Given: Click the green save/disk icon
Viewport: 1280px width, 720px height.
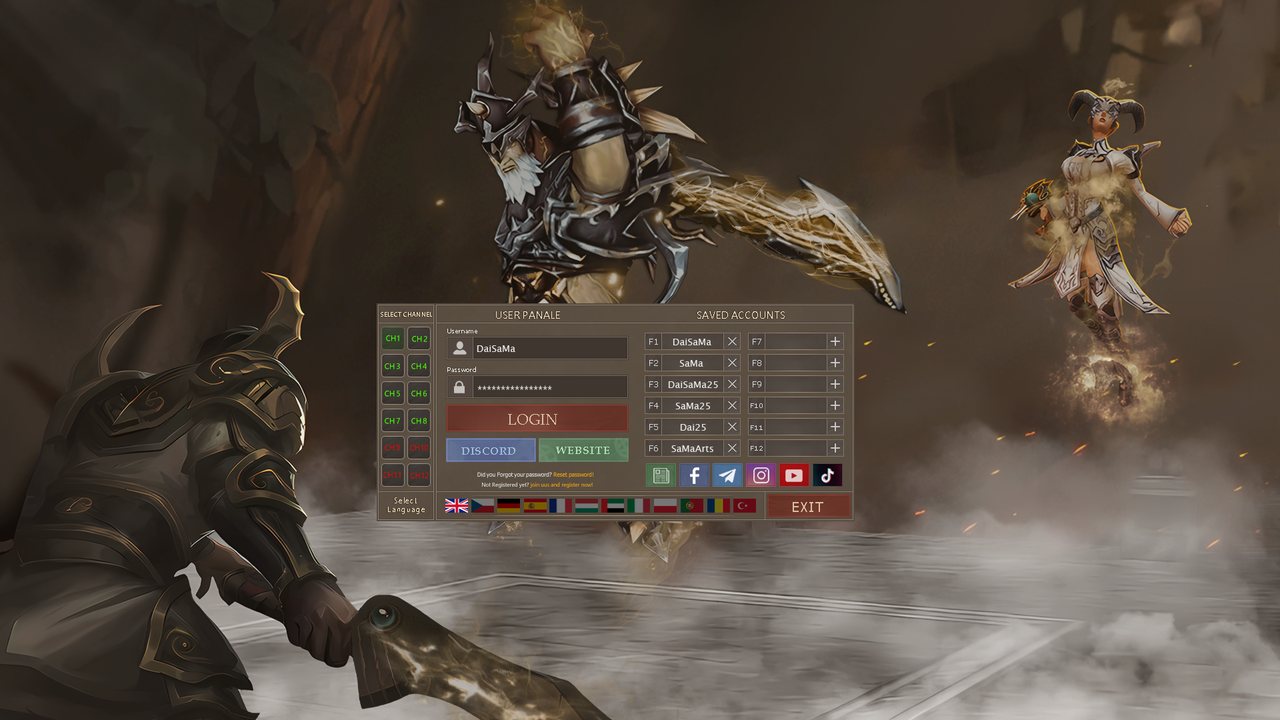Looking at the screenshot, I should pyautogui.click(x=661, y=475).
